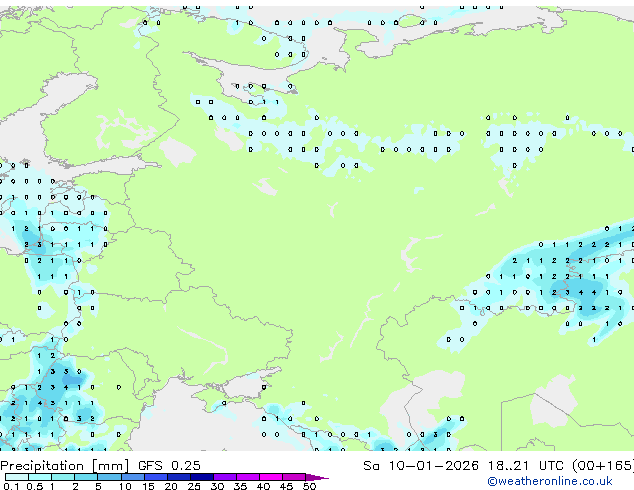Click the '15' legend scale label
The height and width of the screenshot is (490, 634).
(x=148, y=486)
